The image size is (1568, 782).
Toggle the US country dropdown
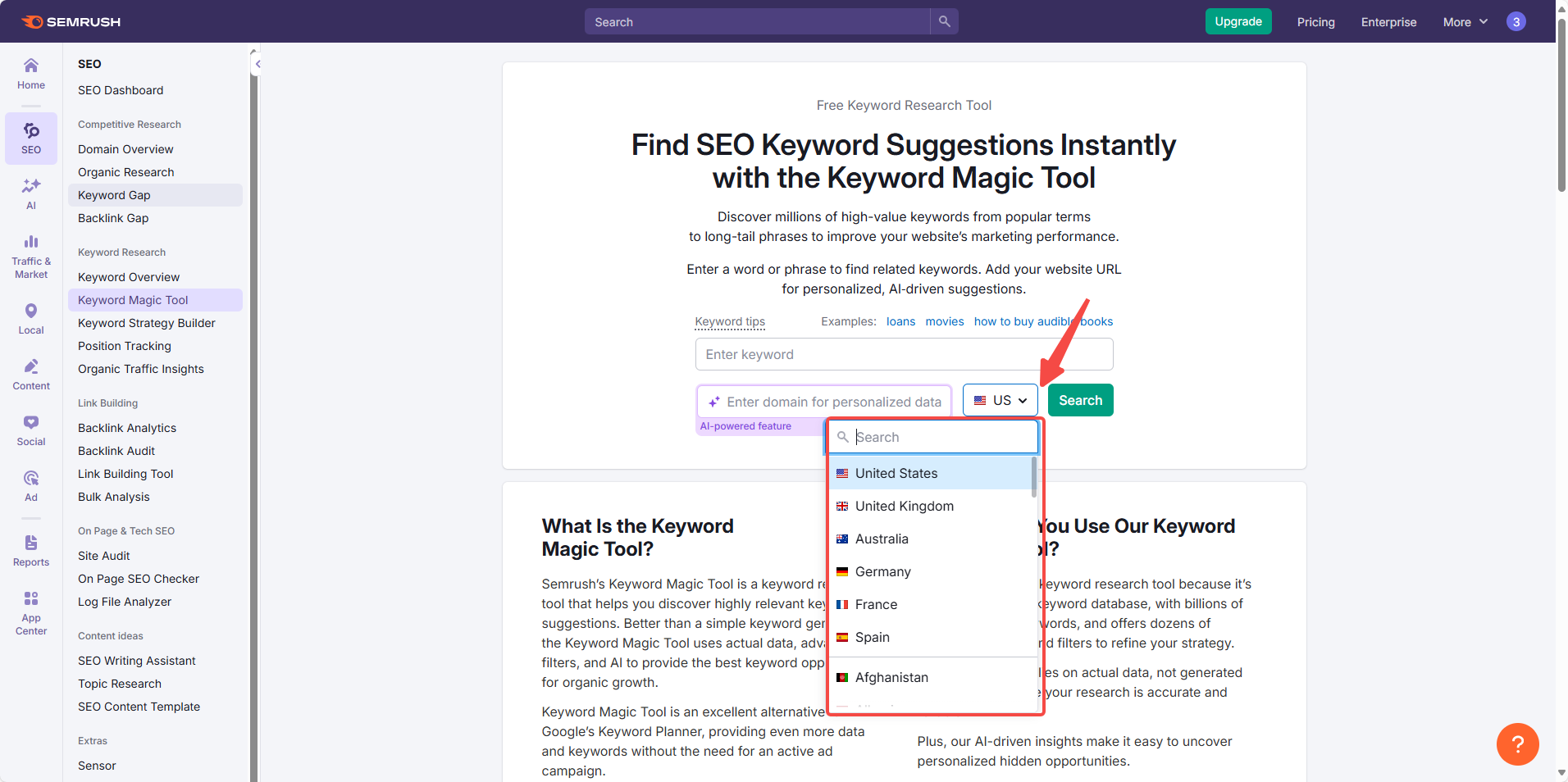tap(1000, 400)
